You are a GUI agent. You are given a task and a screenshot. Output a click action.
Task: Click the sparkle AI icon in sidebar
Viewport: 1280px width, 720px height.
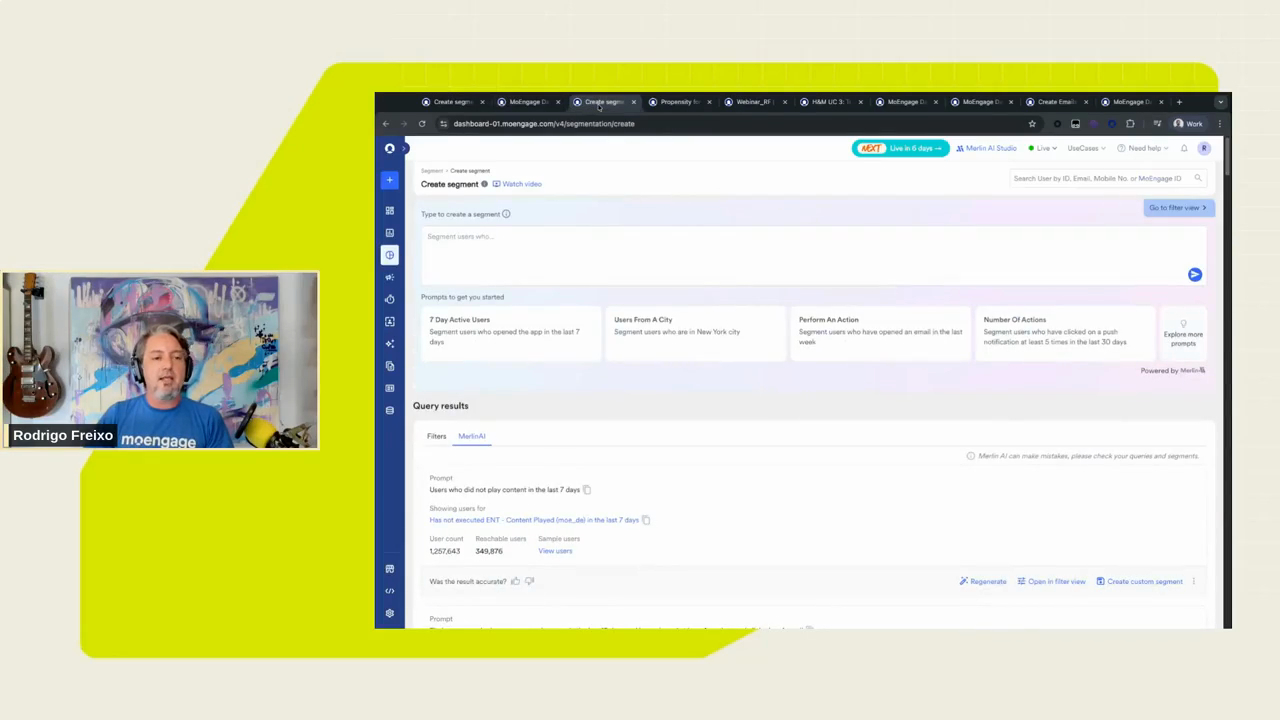tap(390, 344)
